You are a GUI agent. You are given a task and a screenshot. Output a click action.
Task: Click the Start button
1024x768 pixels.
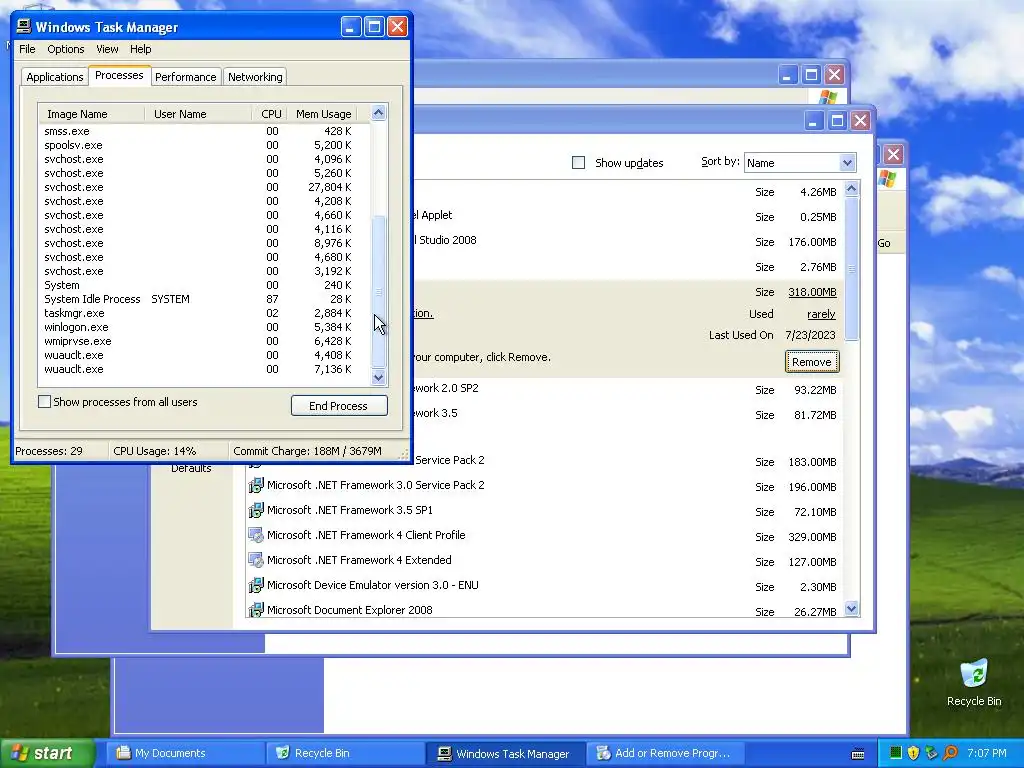47,753
